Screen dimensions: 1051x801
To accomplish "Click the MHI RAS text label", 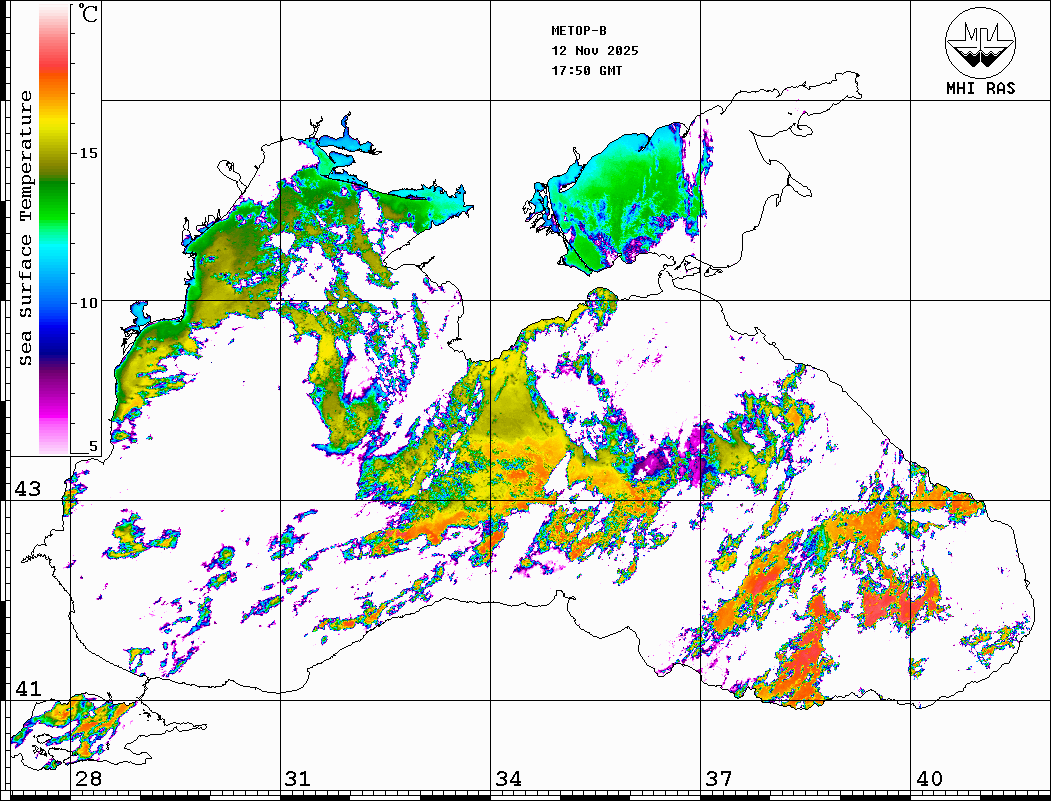I will pyautogui.click(x=980, y=89).
